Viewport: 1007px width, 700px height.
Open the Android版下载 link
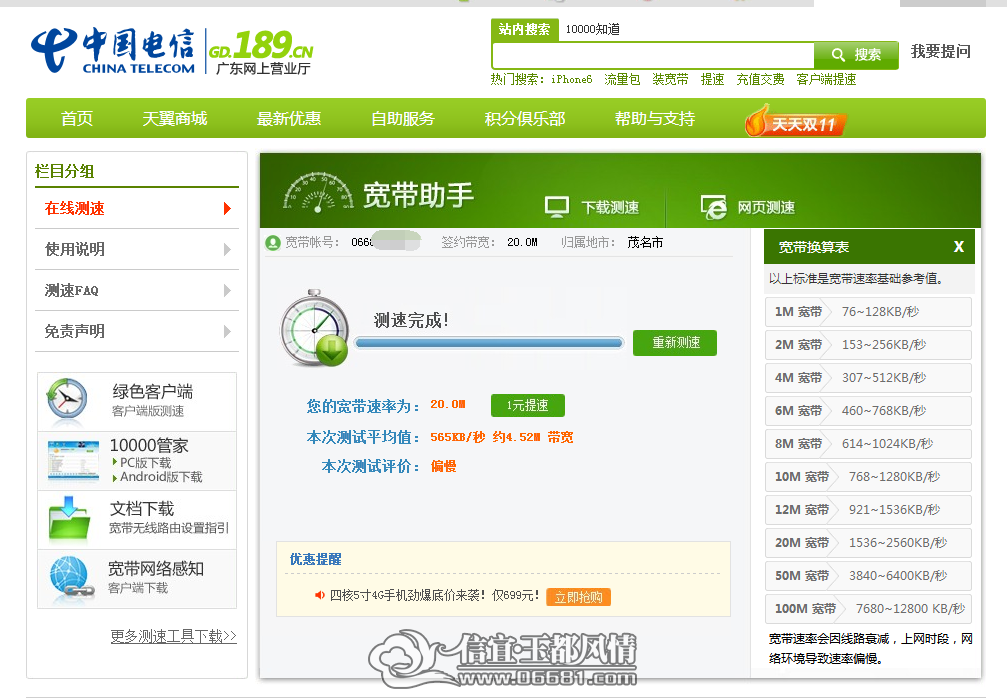[x=161, y=477]
